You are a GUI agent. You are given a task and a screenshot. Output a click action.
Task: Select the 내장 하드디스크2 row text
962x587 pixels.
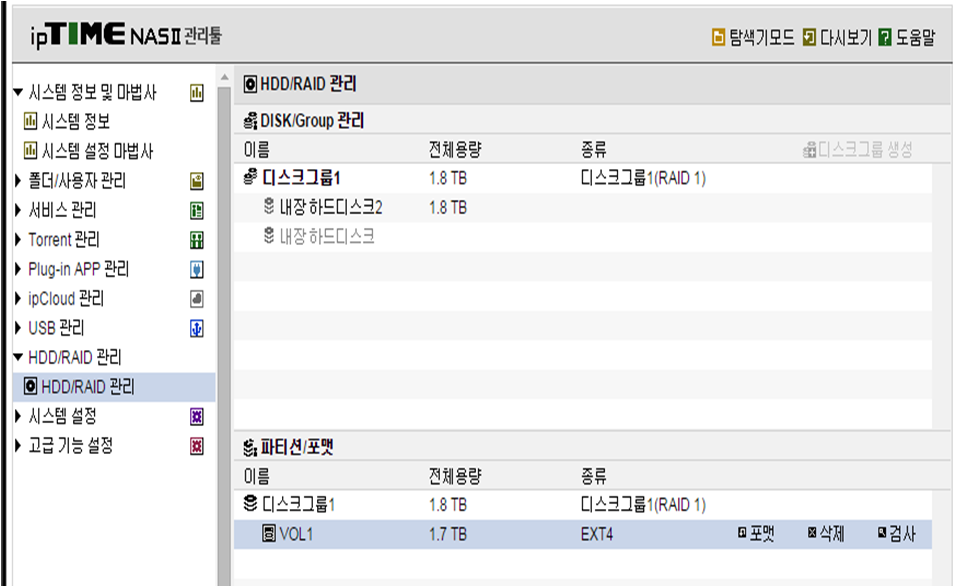pos(331,207)
